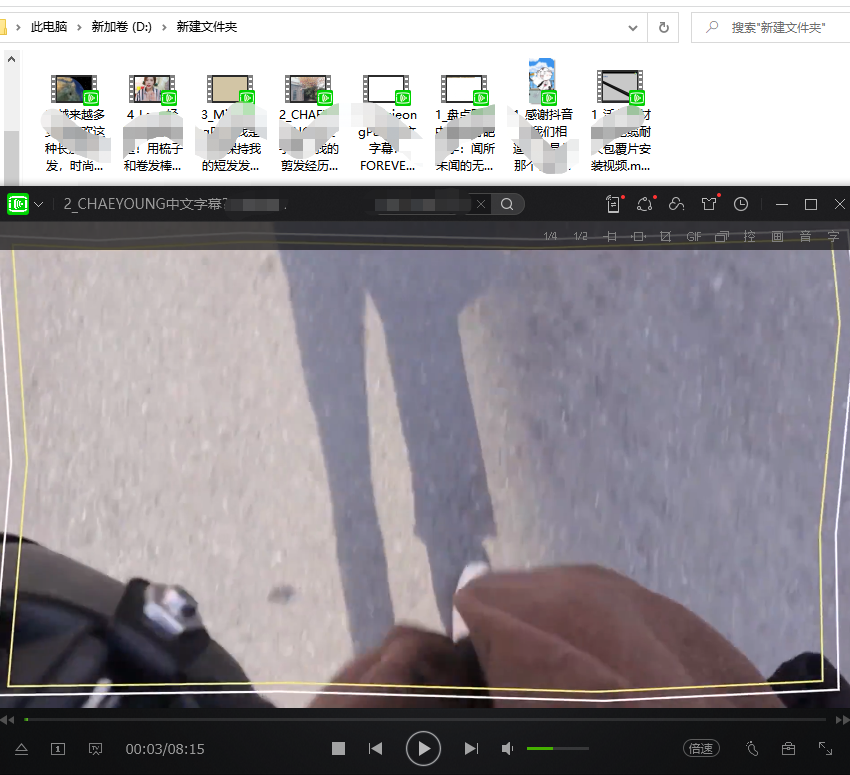Click the 00:03/08:15 time display

click(x=165, y=749)
